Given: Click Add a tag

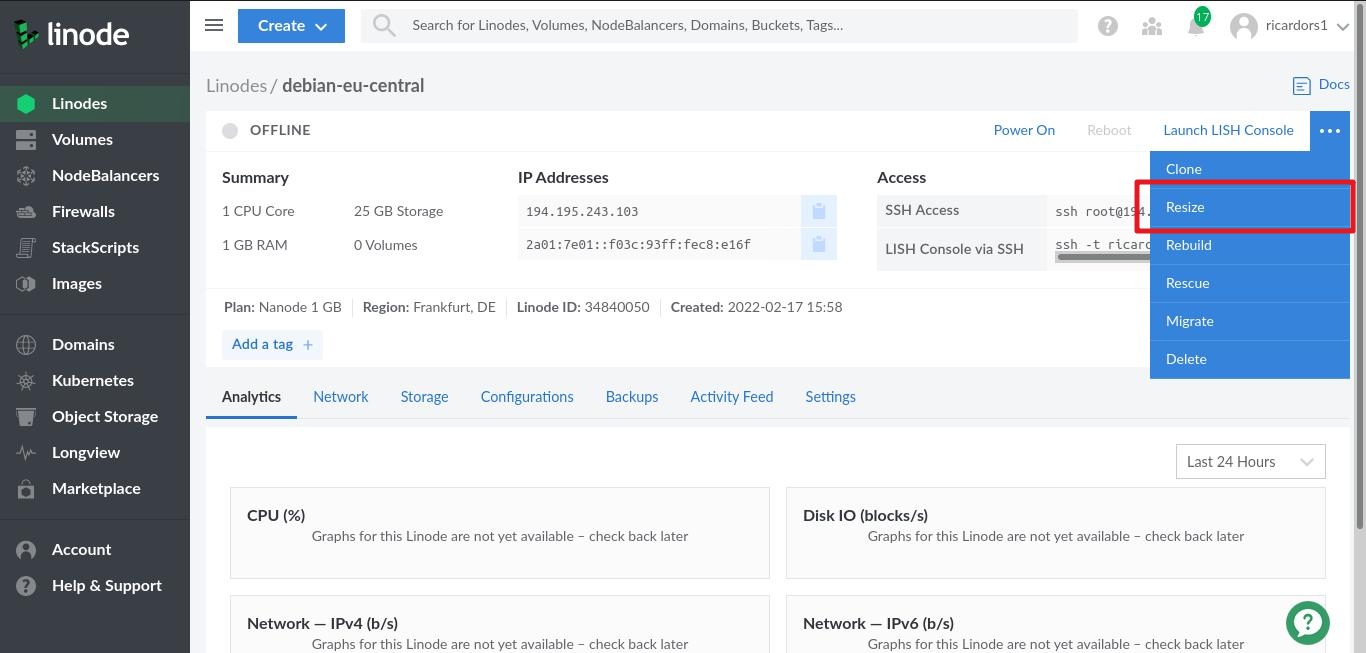Looking at the screenshot, I should pyautogui.click(x=272, y=345).
